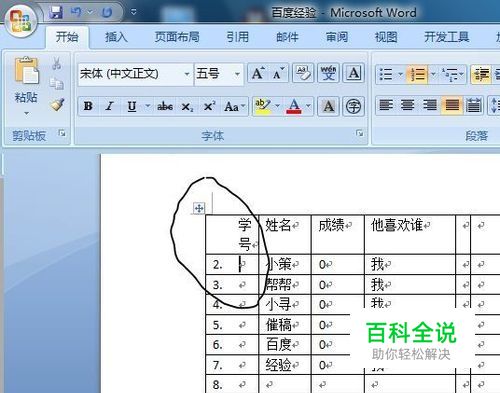Open the 页面布局 ribbon tab
This screenshot has width=500, height=393.
[x=177, y=37]
